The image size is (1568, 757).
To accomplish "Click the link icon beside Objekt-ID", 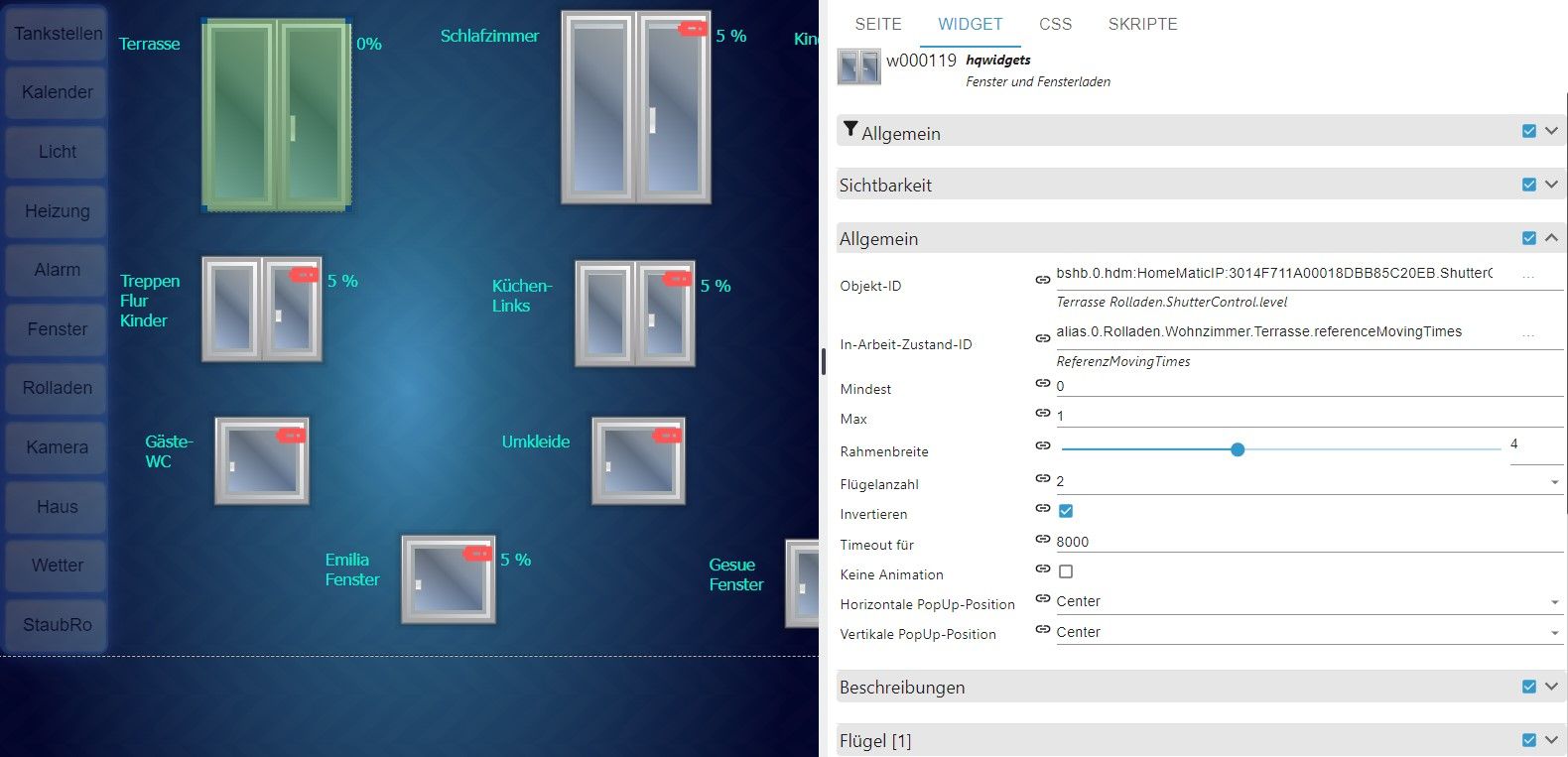I will point(1042,281).
